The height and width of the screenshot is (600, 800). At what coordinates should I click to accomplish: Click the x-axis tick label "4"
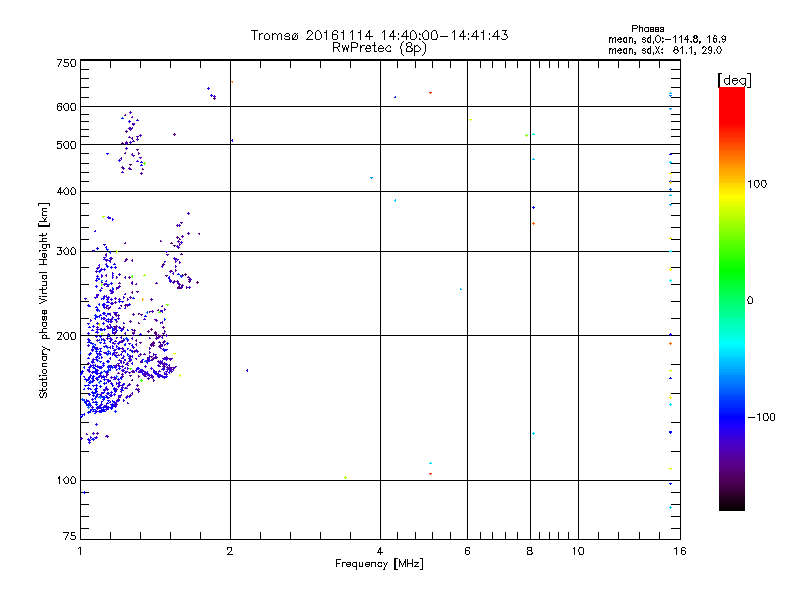coord(380,551)
